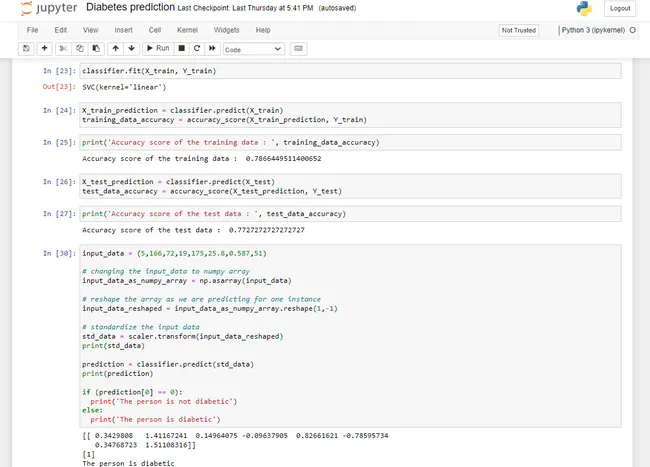Click the Python logo icon

(x=584, y=8)
